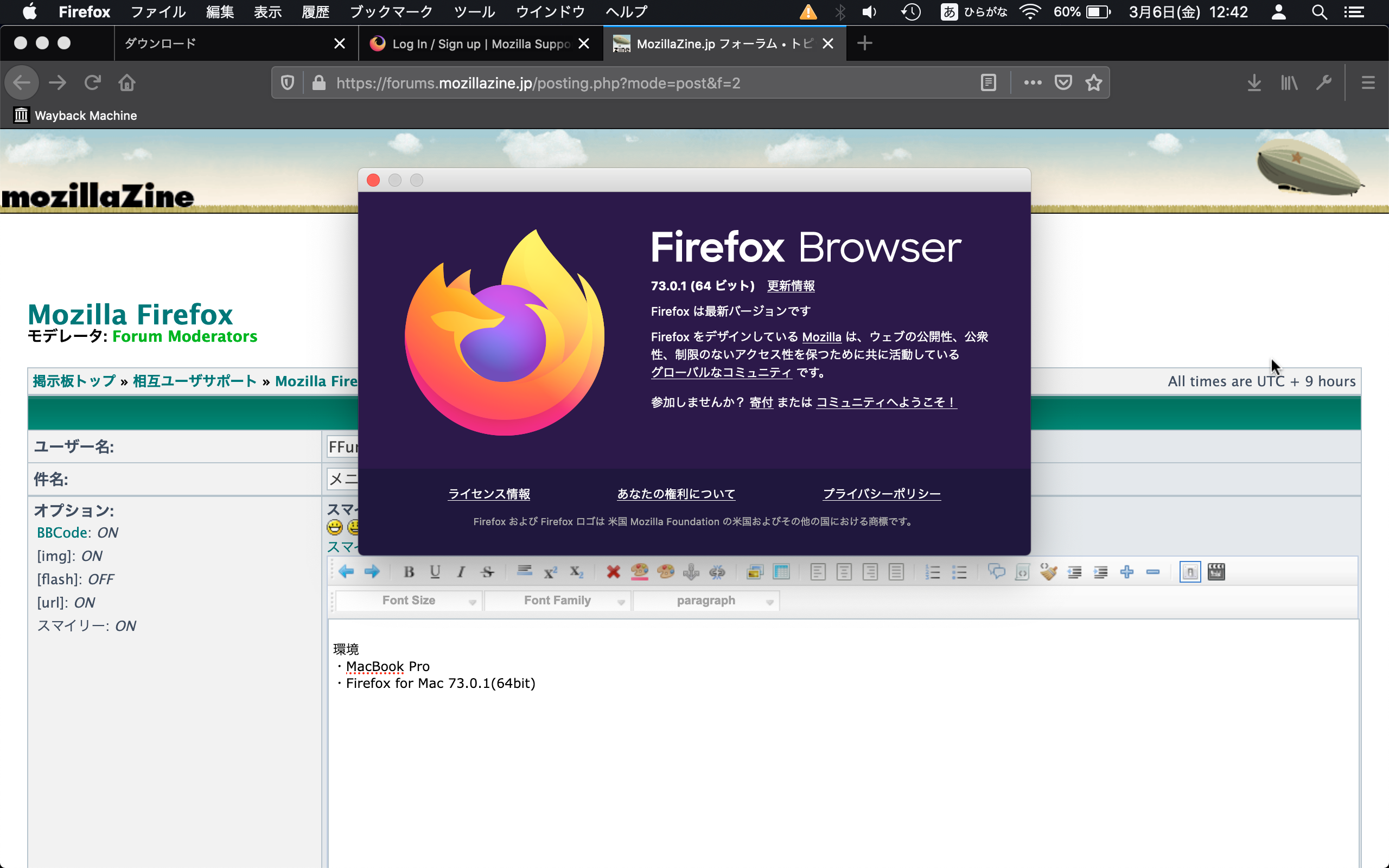Viewport: 1389px width, 868px height.
Task: Open the ブックマーク menu in menu bar
Action: coord(391,11)
